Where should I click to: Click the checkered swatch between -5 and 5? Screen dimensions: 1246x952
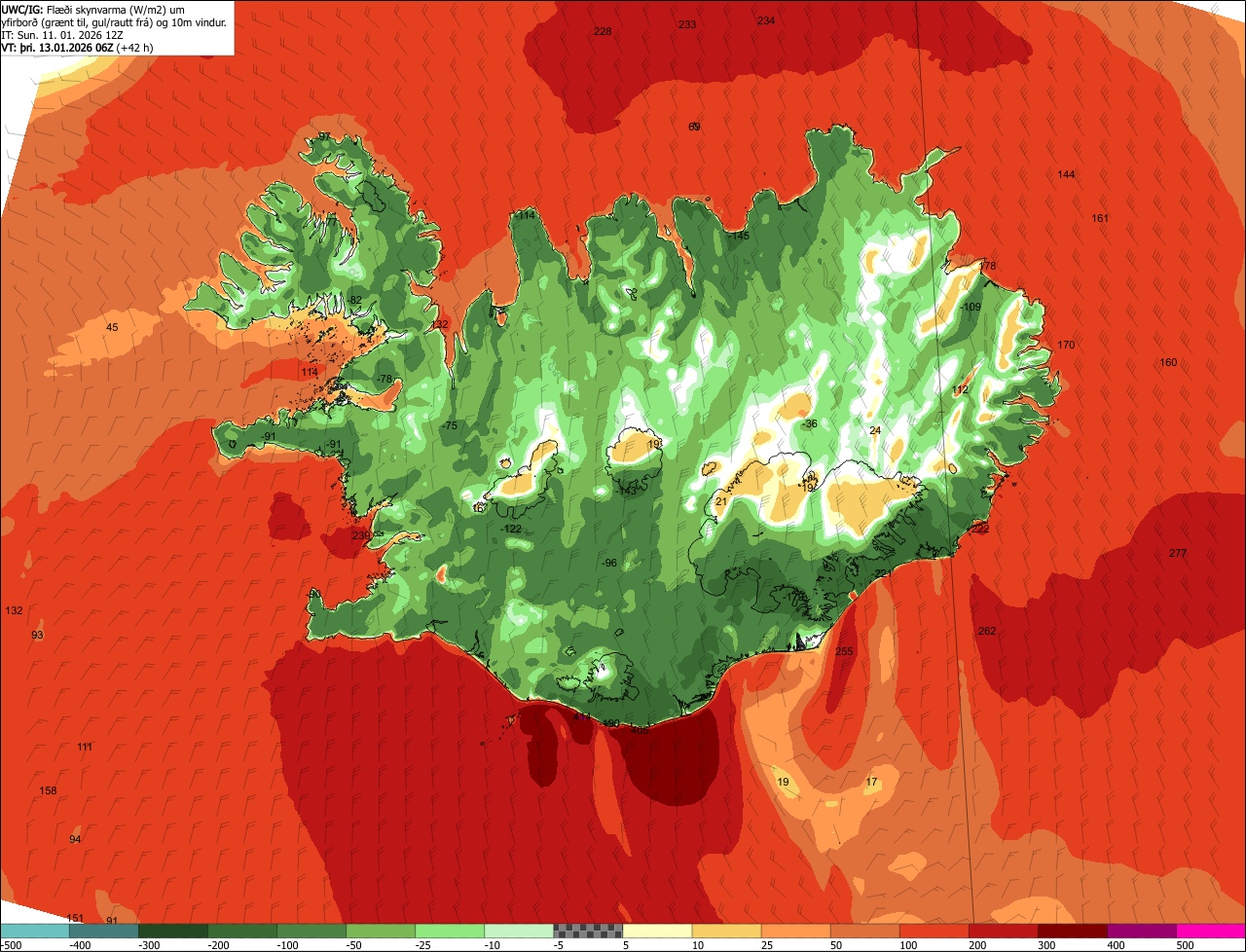tap(588, 932)
